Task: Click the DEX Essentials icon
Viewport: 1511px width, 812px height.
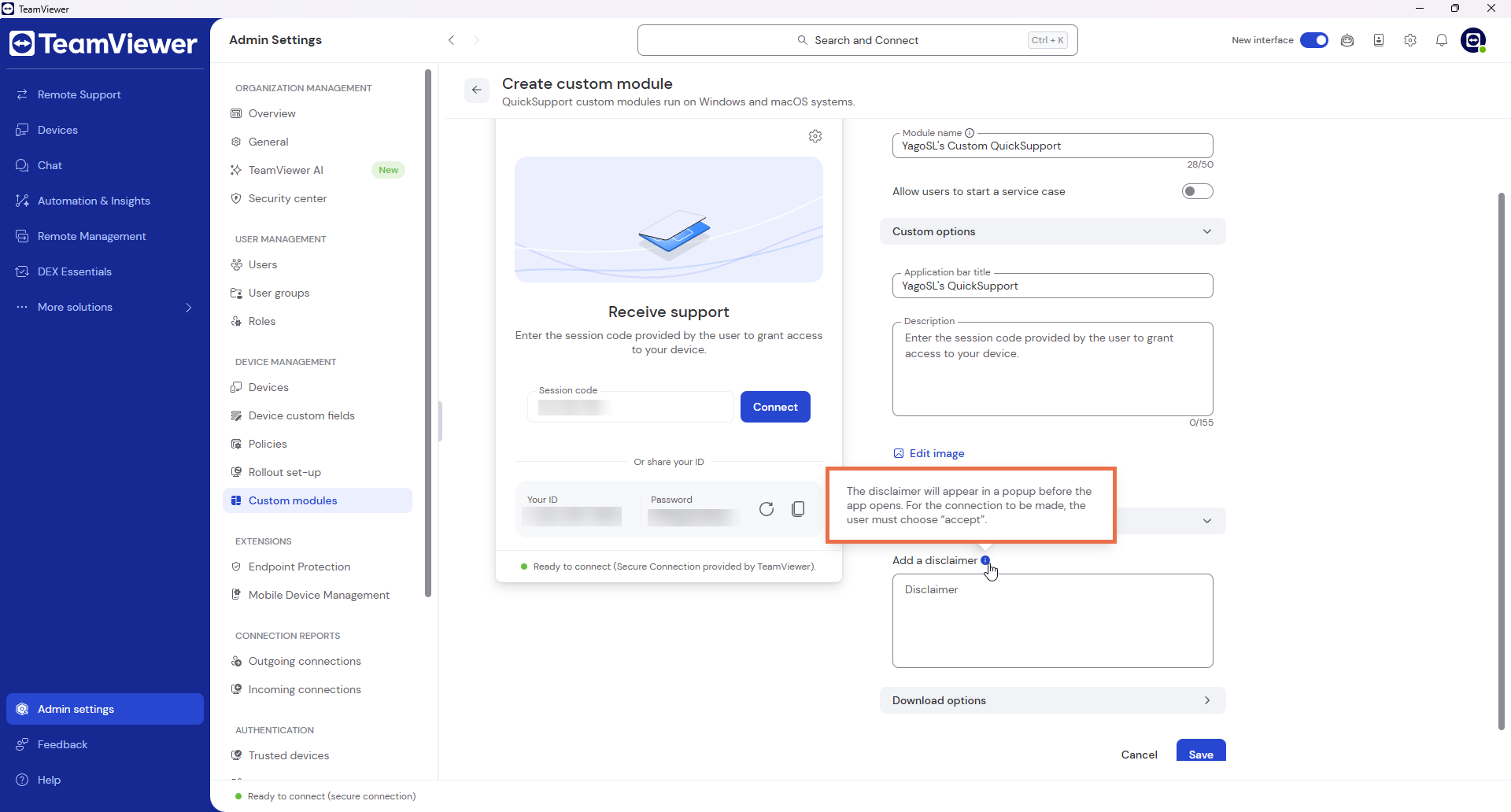Action: (22, 271)
